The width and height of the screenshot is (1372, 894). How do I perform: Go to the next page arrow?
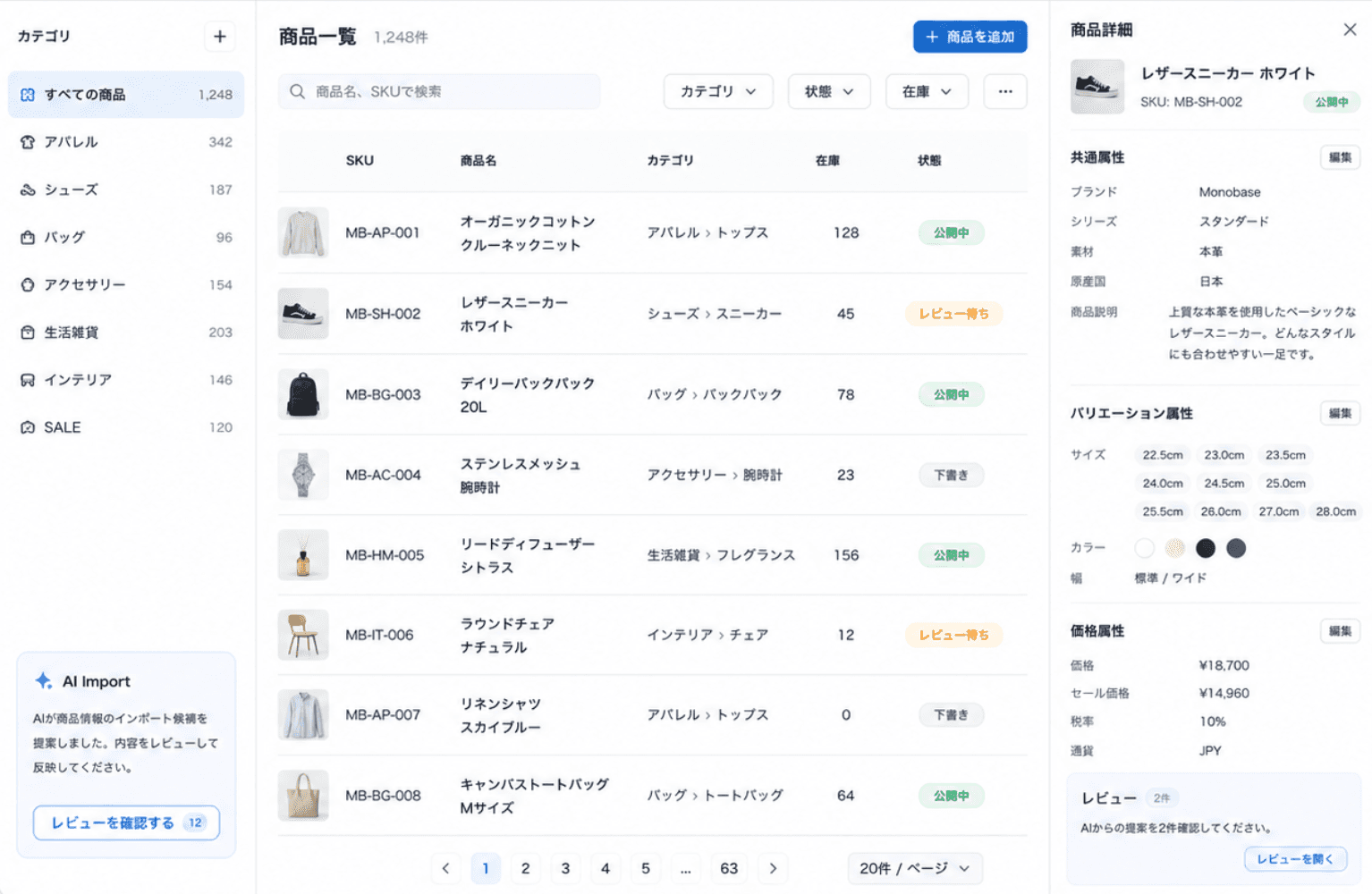click(774, 868)
